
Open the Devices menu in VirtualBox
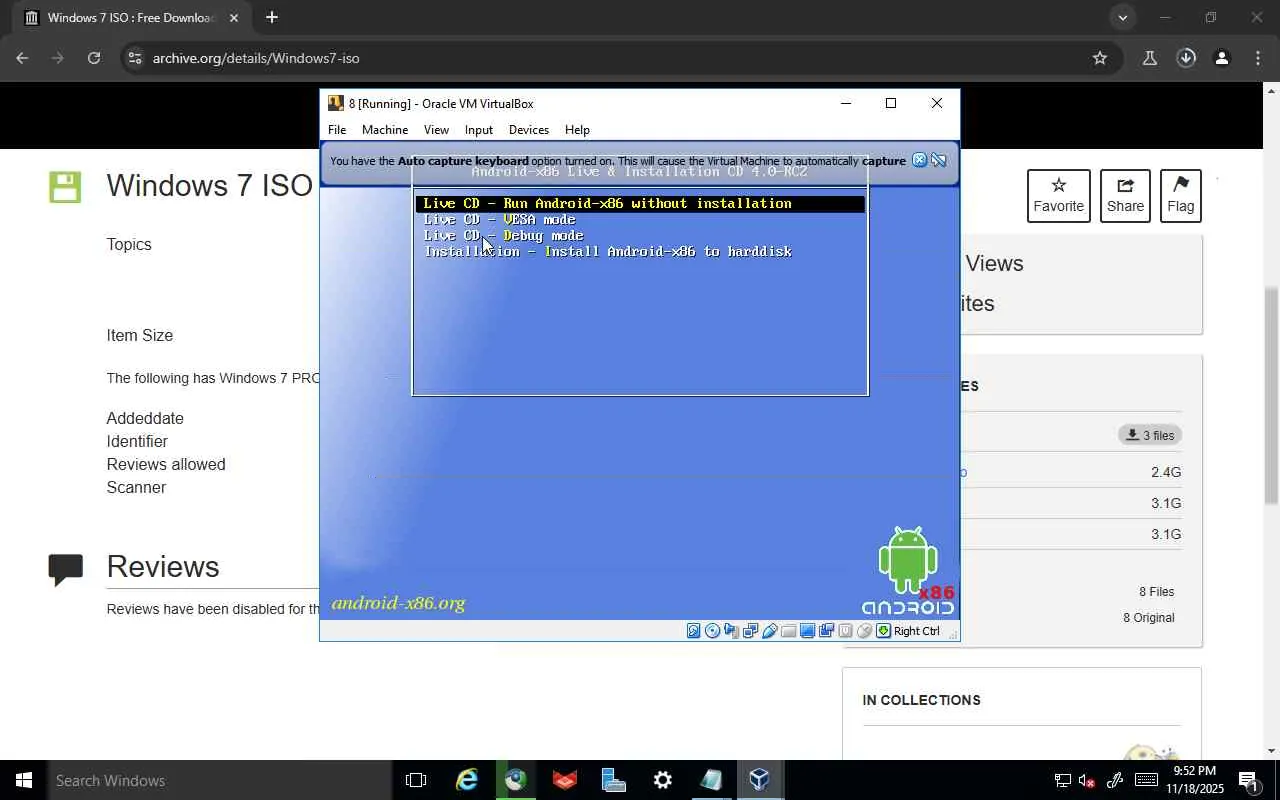[x=529, y=130]
